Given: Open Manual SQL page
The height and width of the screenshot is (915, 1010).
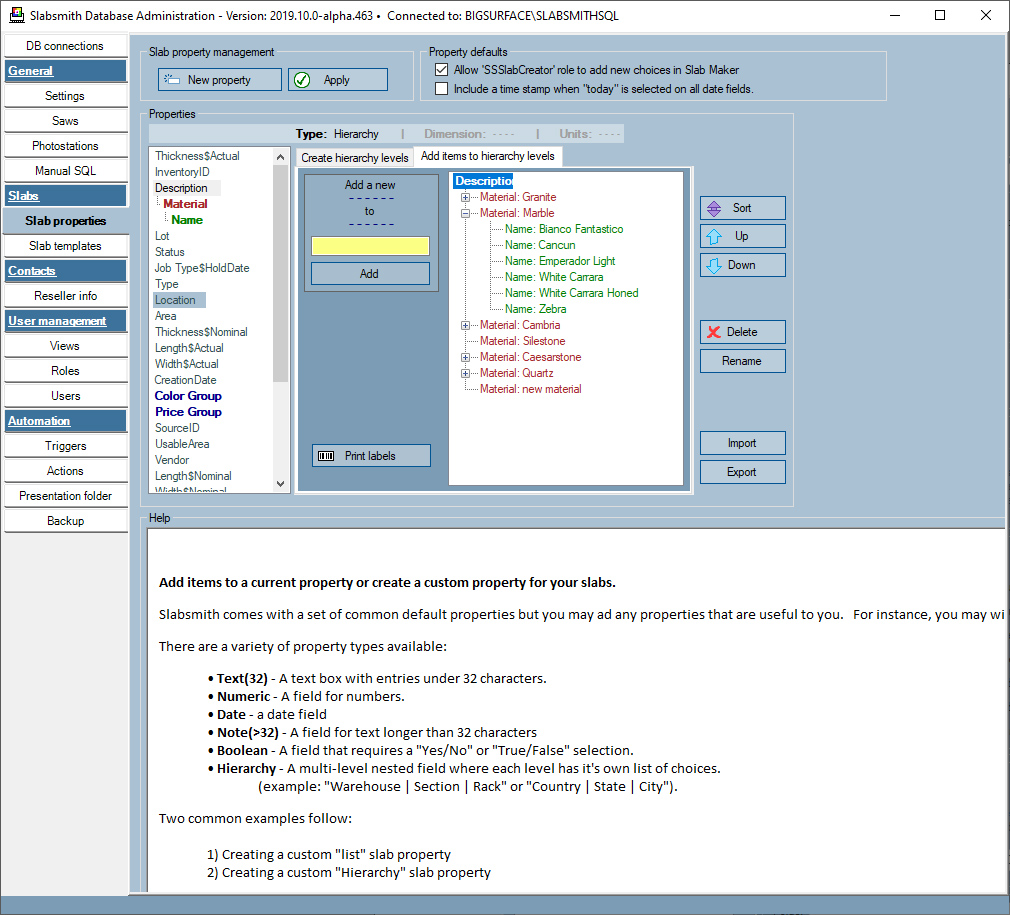Looking at the screenshot, I should [65, 171].
